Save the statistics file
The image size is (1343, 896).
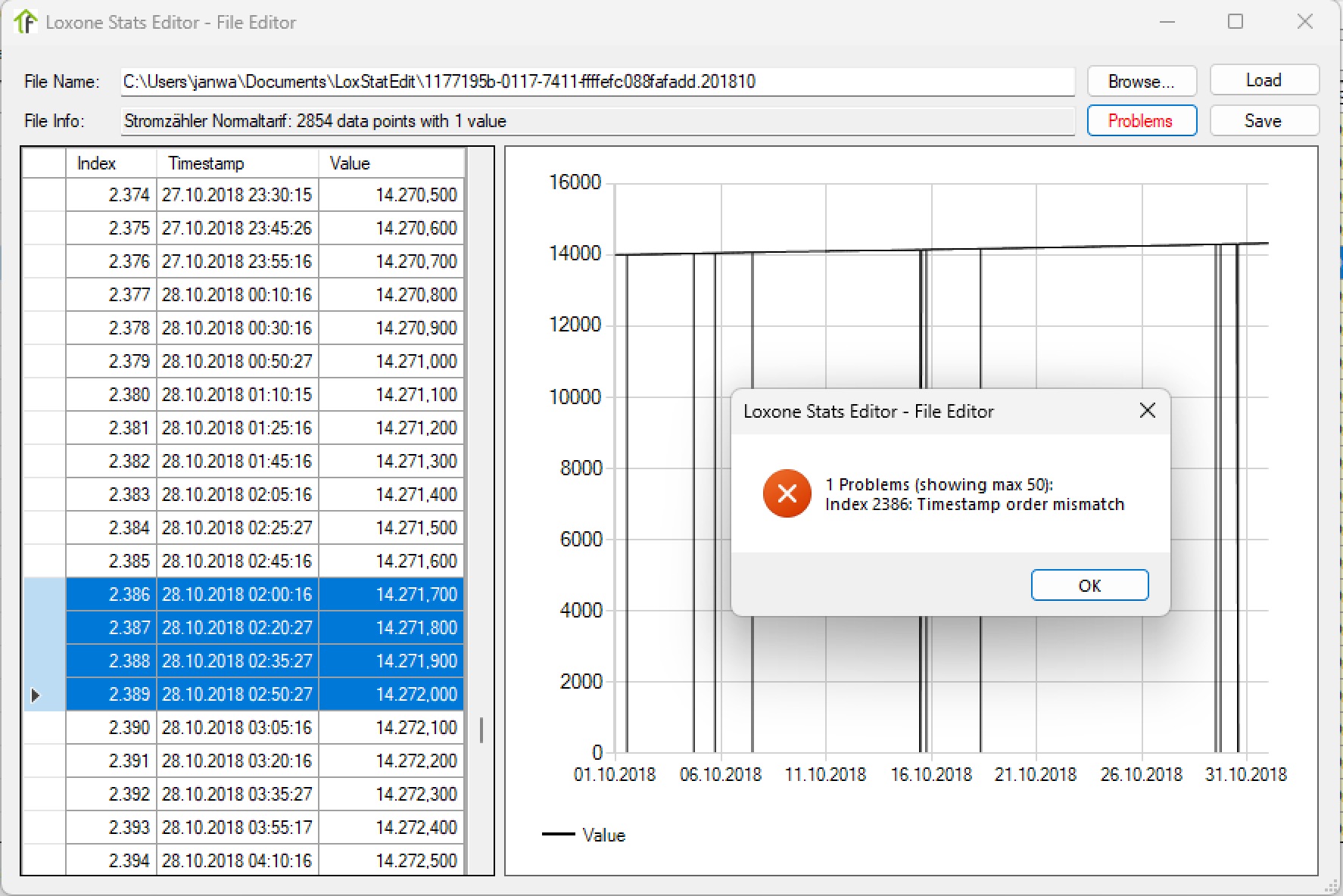pyautogui.click(x=1264, y=120)
